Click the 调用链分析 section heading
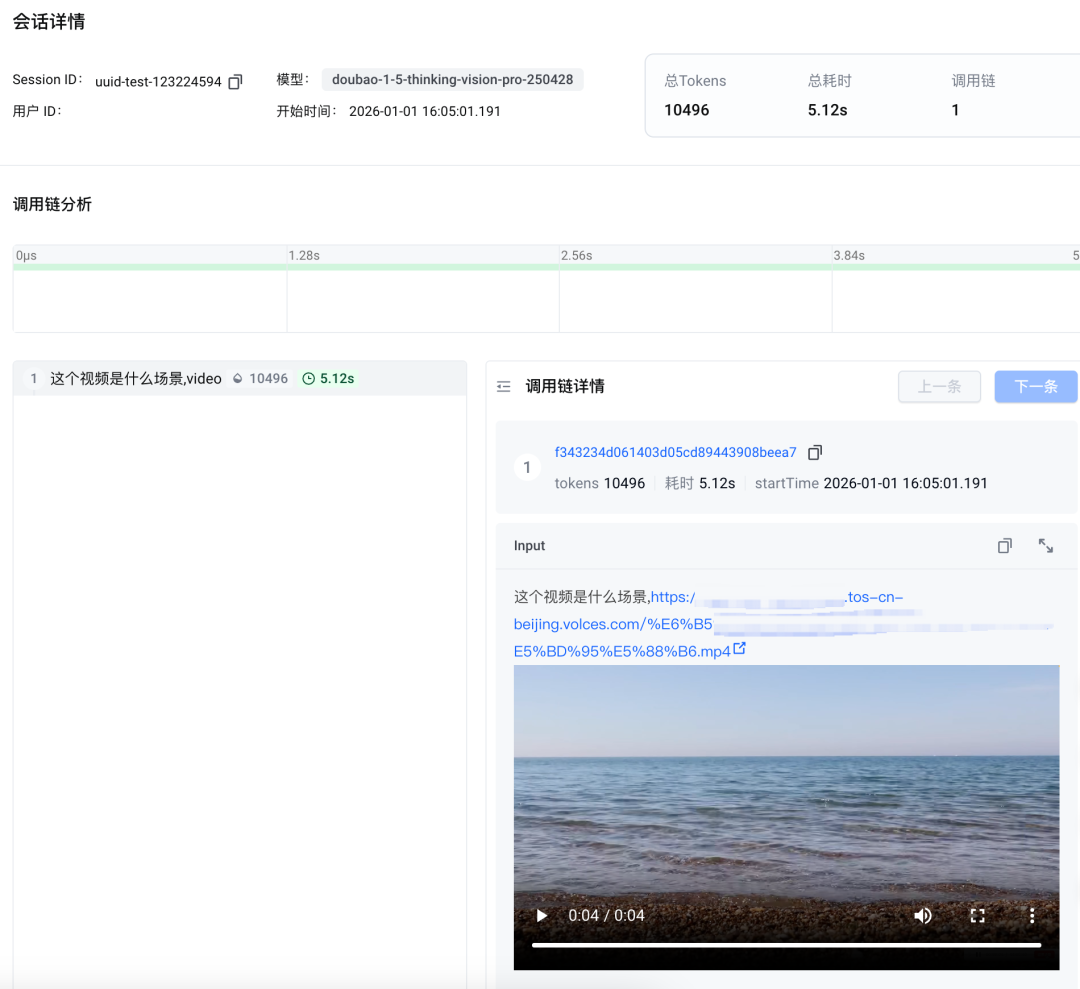1080x989 pixels. tap(52, 204)
